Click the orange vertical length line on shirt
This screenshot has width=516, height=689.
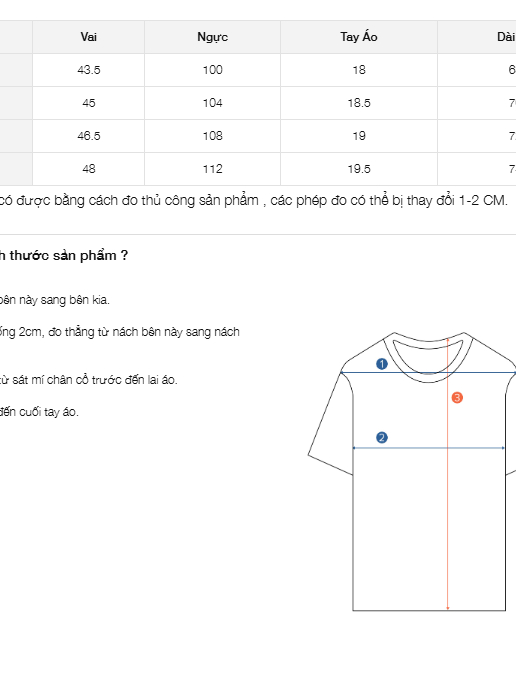(x=447, y=474)
